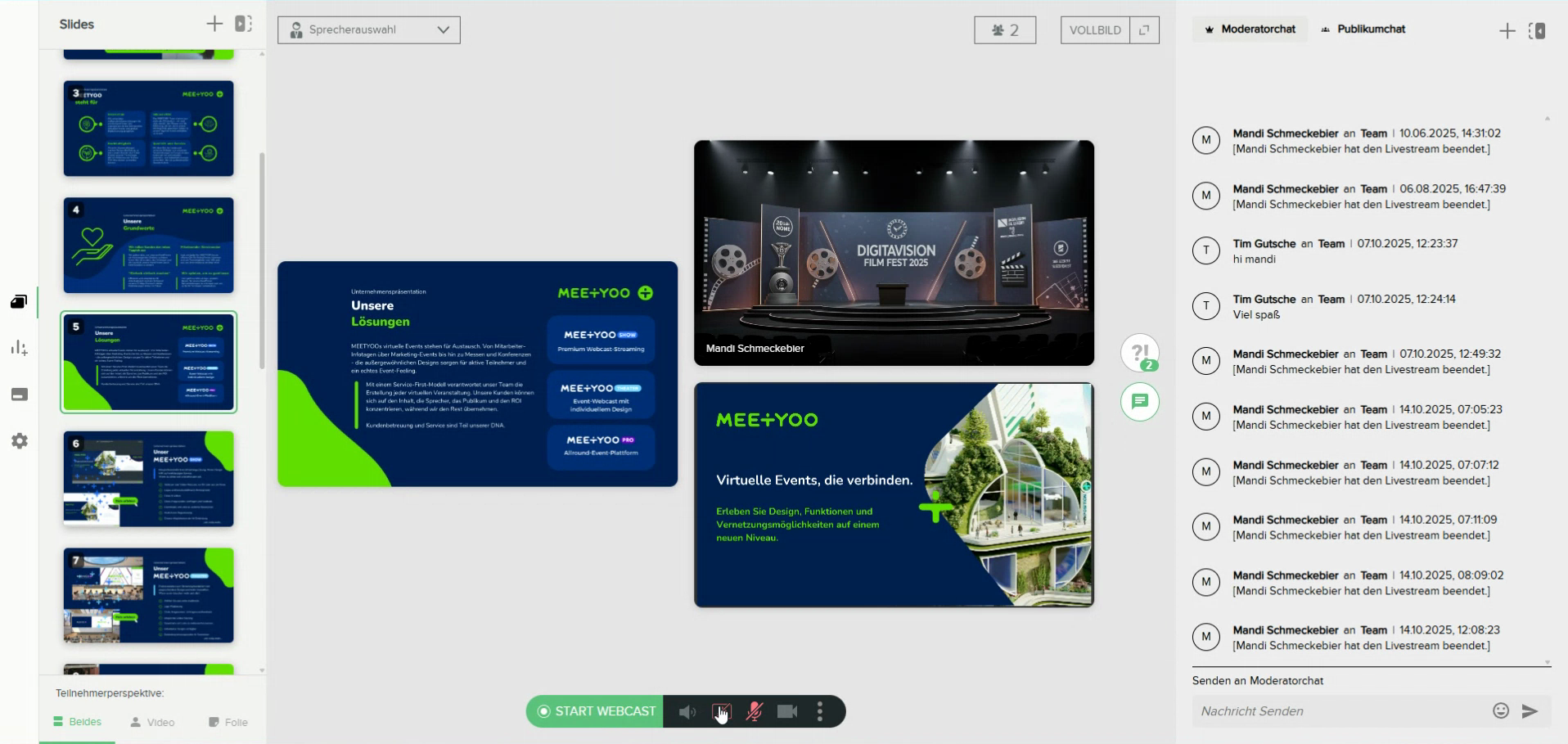
Task: Select the Video perspective tab
Action: coord(153,722)
